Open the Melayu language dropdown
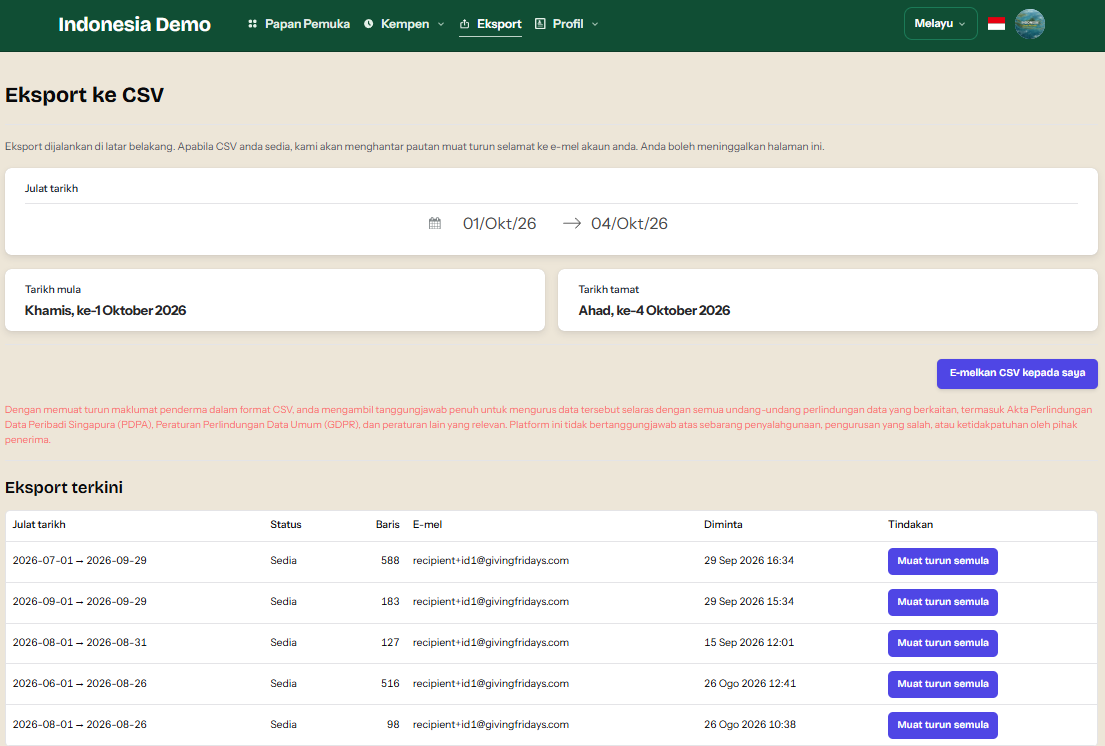The image size is (1105, 746). click(x=940, y=24)
